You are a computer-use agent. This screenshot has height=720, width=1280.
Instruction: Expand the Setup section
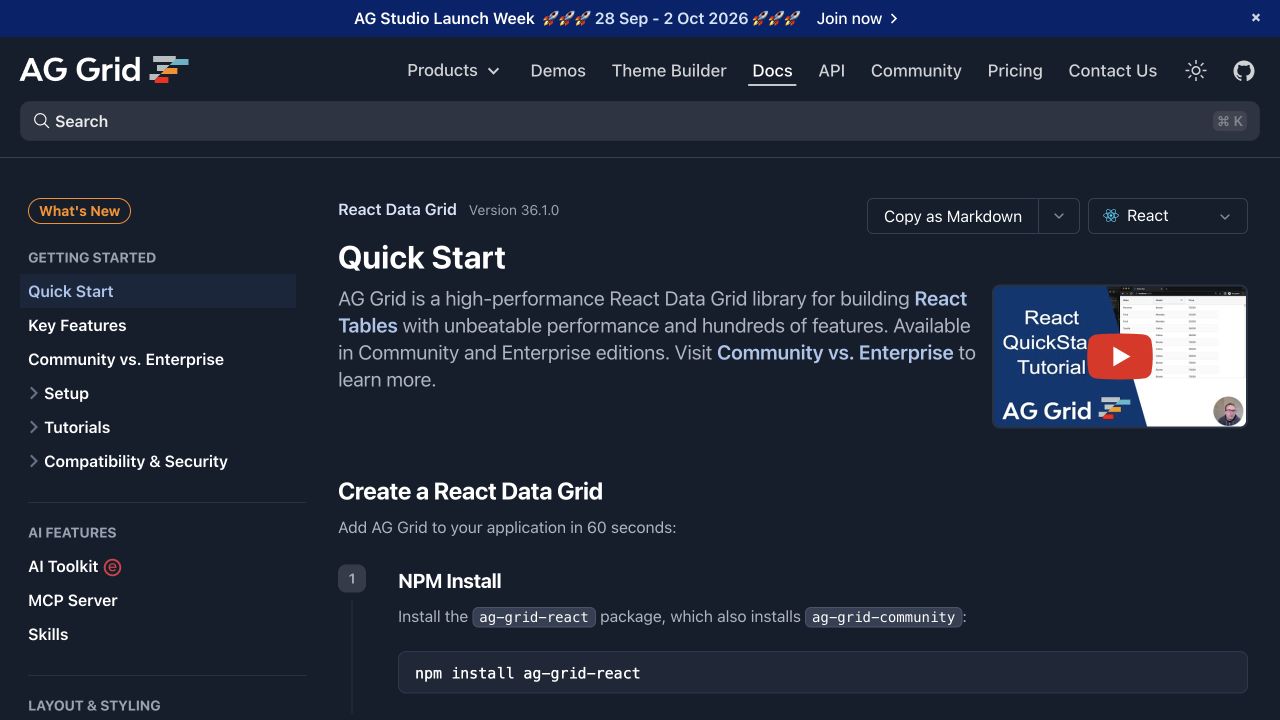pyautogui.click(x=58, y=393)
